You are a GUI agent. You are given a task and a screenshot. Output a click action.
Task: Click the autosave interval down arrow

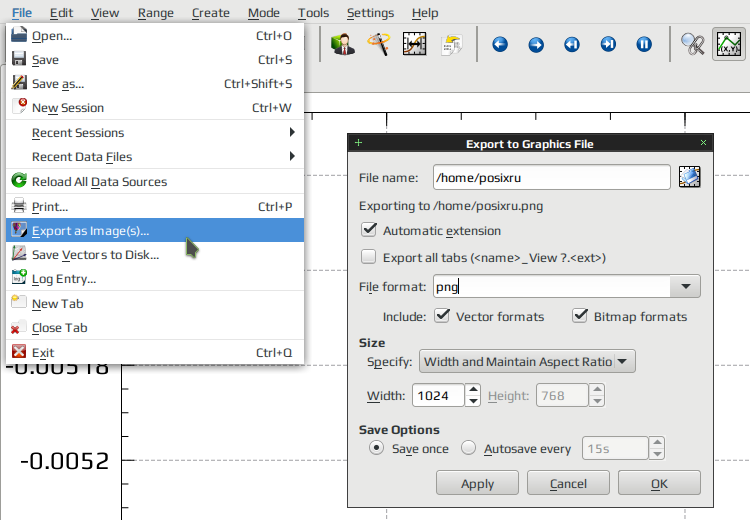(657, 454)
